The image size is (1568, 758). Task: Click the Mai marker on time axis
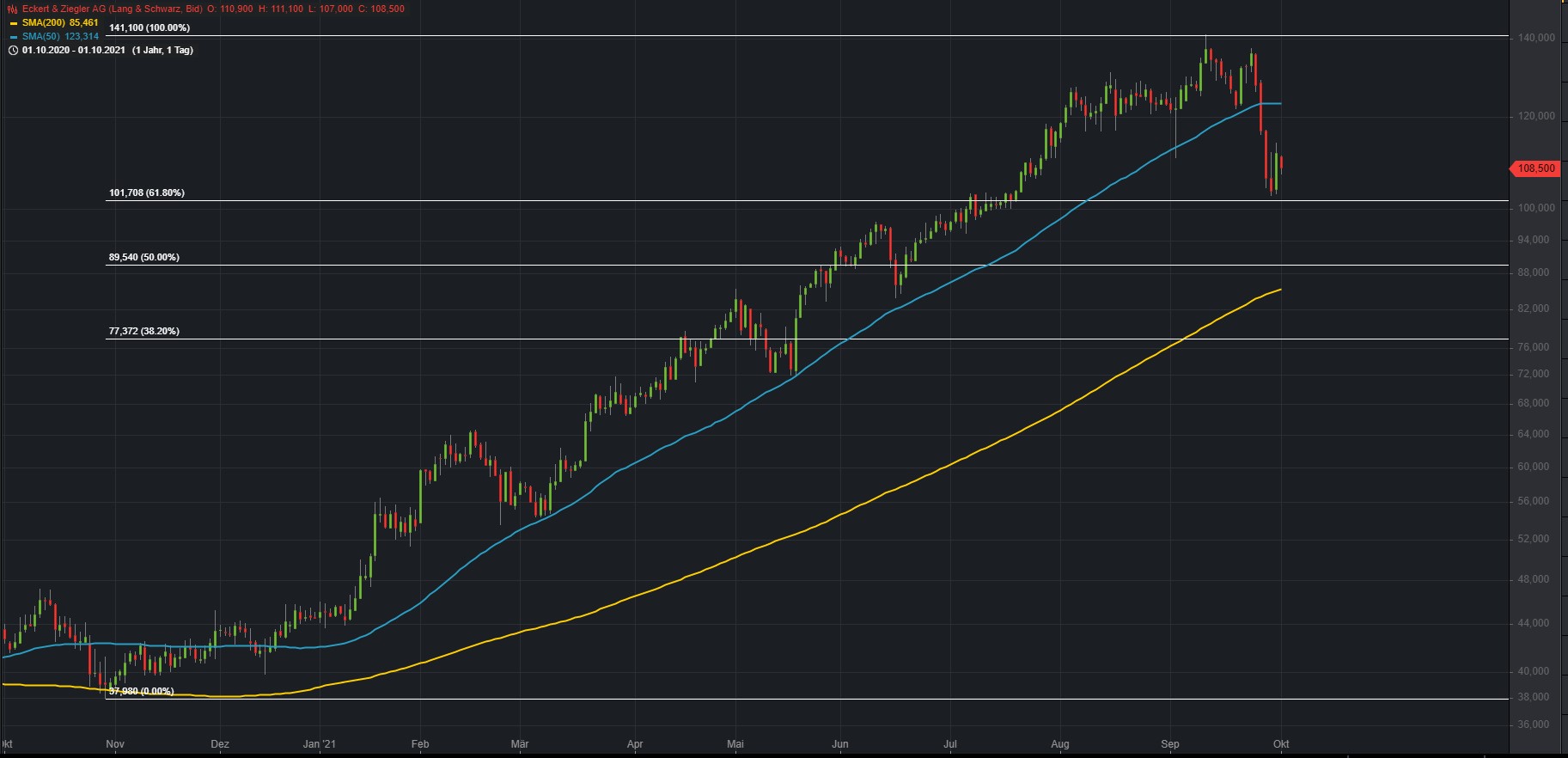(x=735, y=743)
